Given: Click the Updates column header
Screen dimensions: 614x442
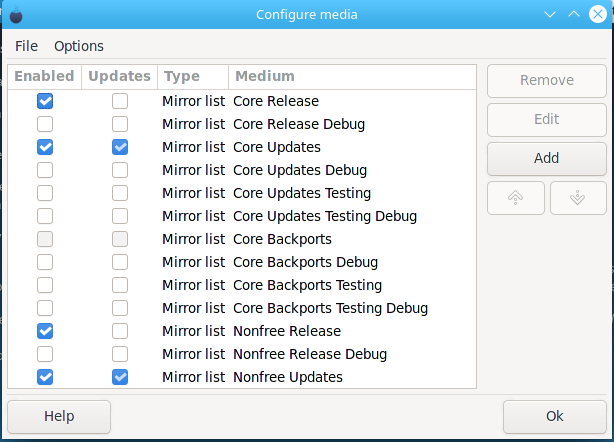Looking at the screenshot, I should (x=119, y=77).
